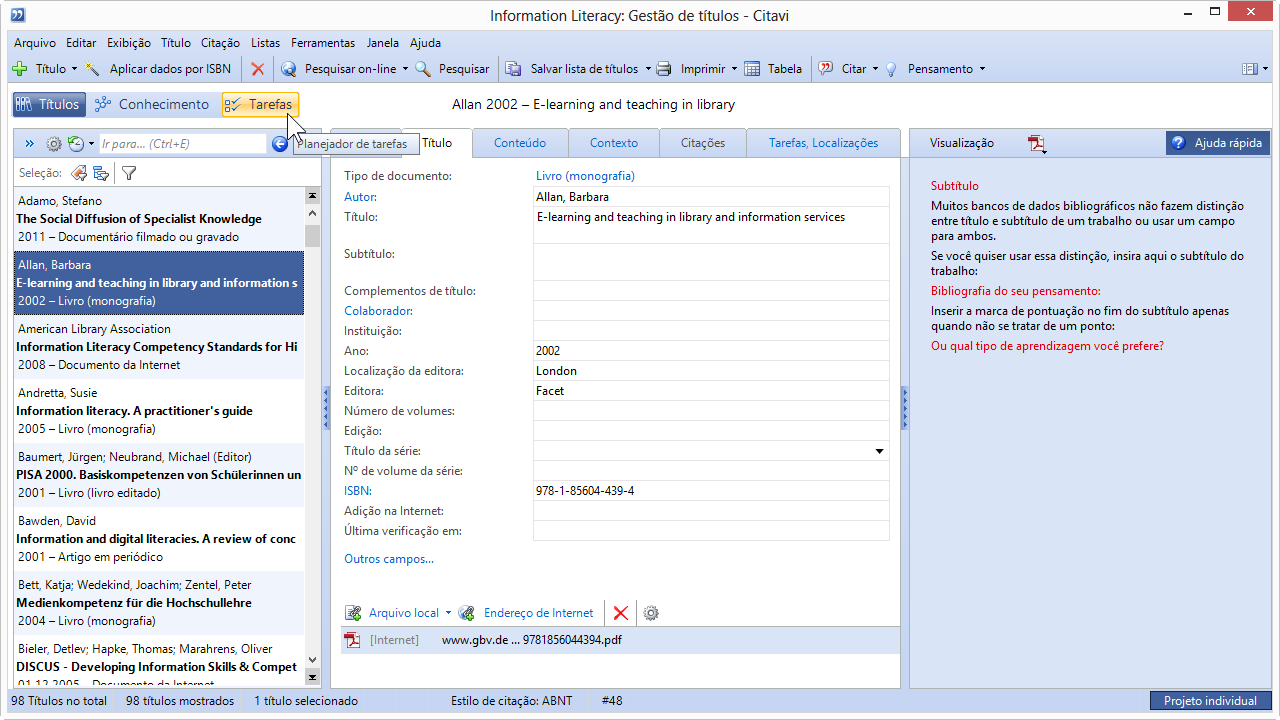
Task: Expand Salvar lista de títulos dropdown arrow
Action: 647,69
